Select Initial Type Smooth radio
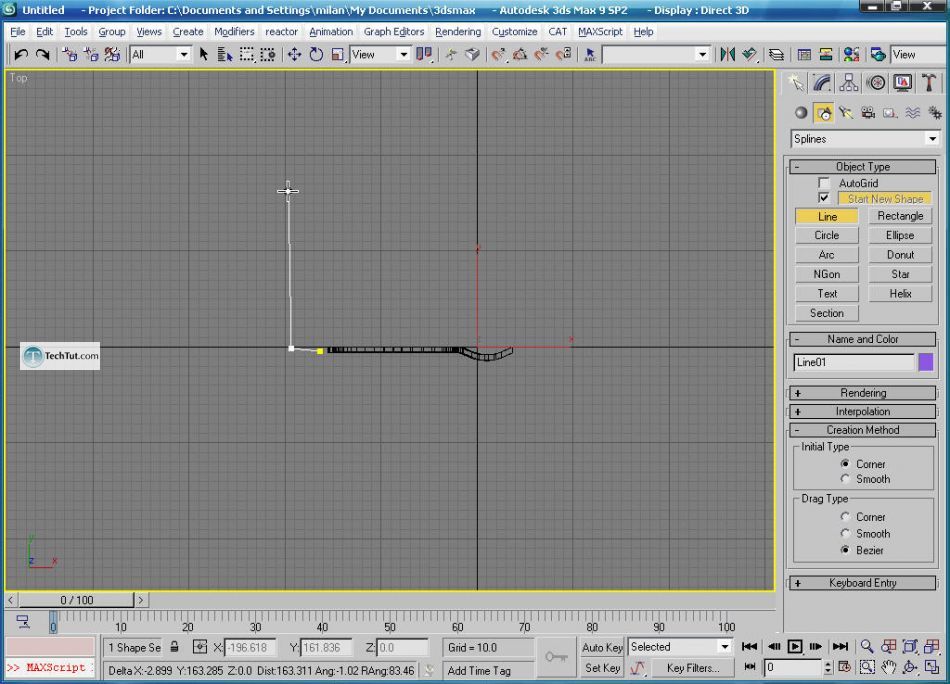 click(x=845, y=479)
